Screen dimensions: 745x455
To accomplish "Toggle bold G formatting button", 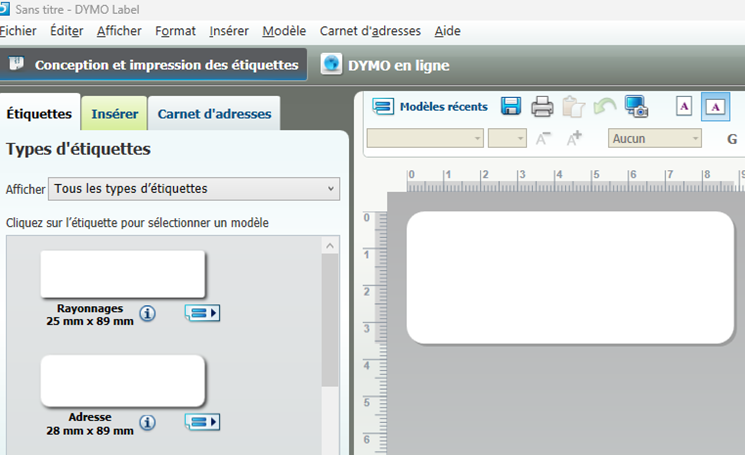I will (732, 139).
